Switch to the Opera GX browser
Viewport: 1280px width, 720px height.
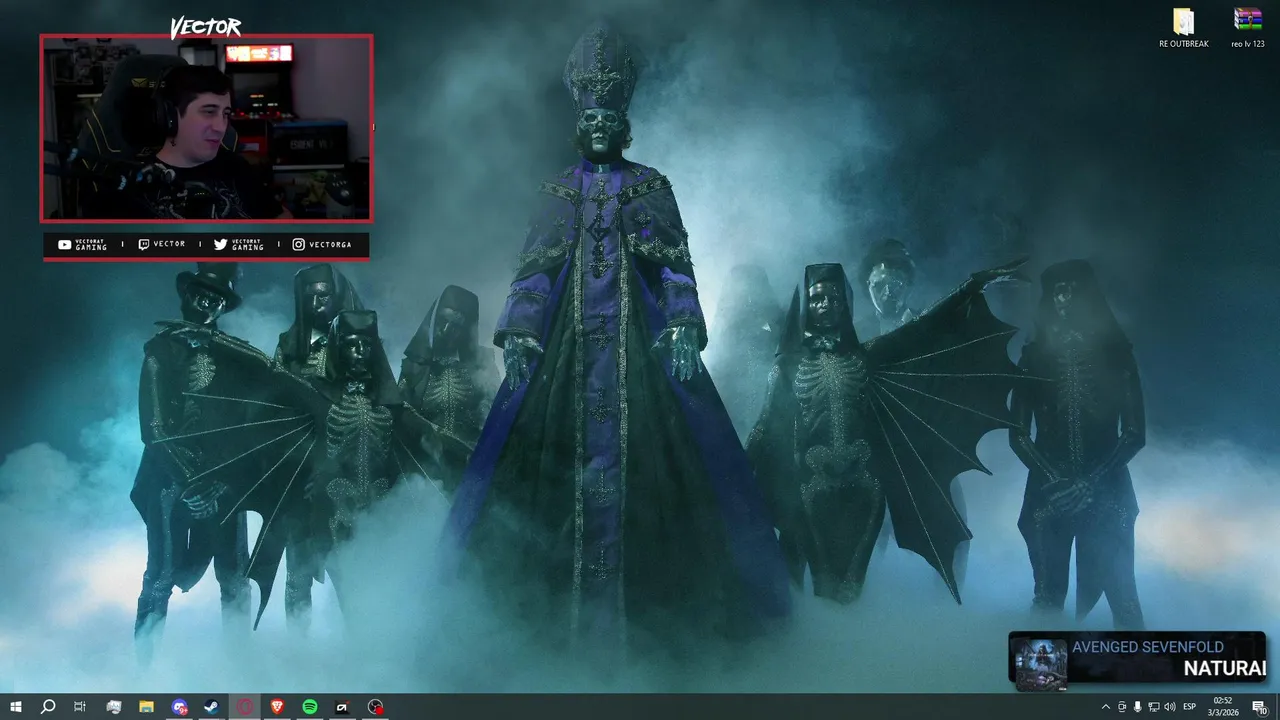[x=245, y=707]
